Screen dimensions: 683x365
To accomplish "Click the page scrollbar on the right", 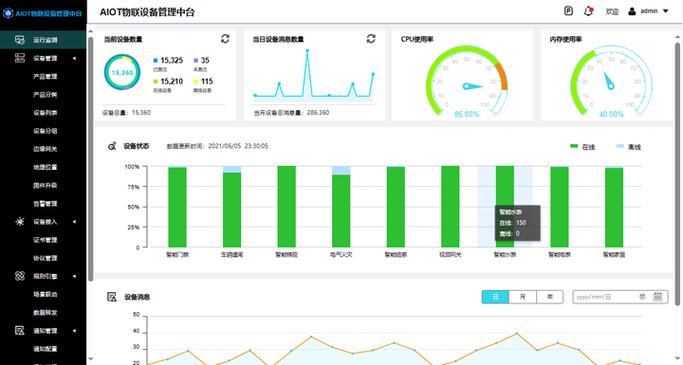I will tap(677, 174).
